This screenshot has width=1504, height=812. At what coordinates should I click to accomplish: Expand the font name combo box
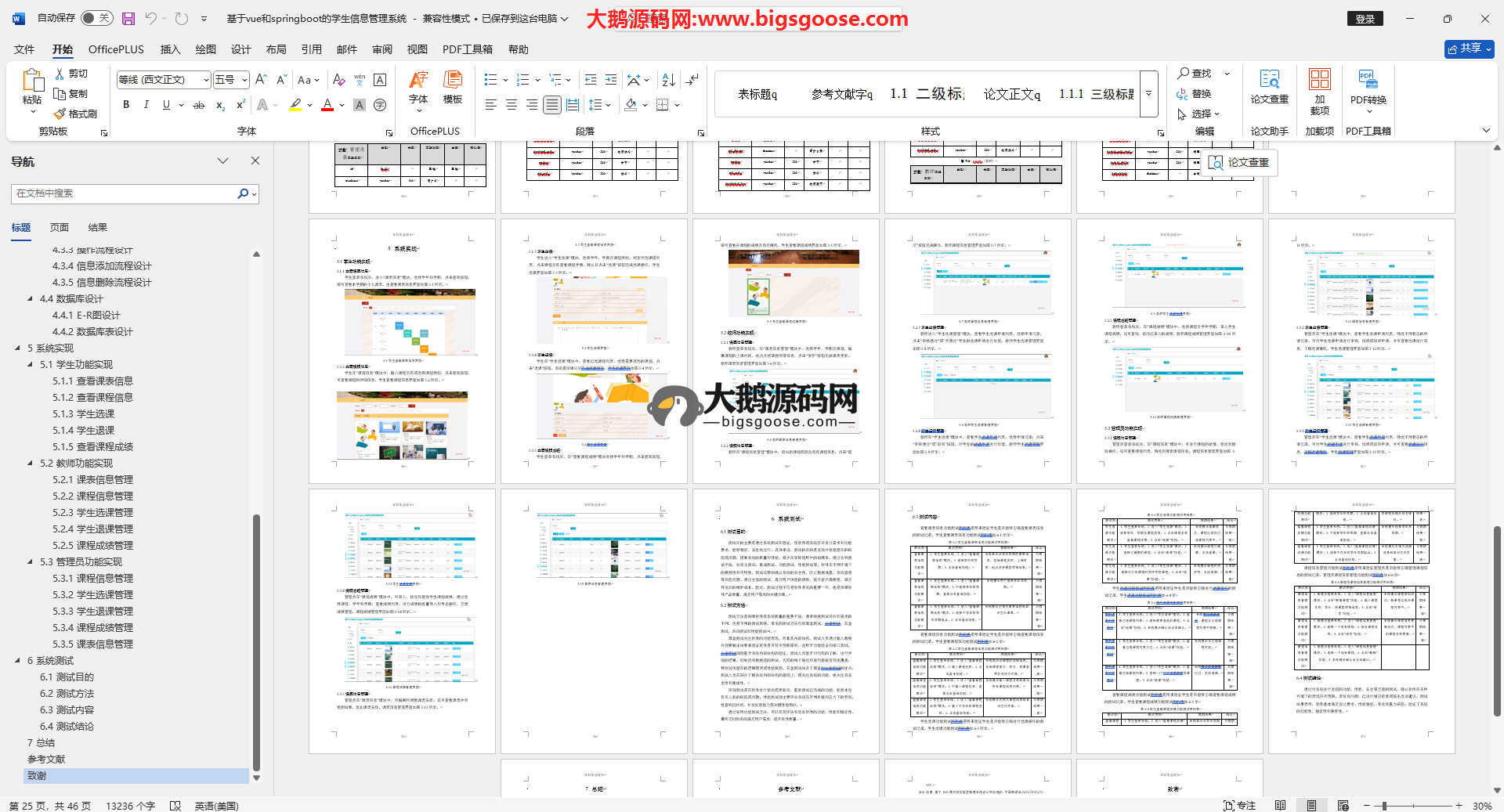pyautogui.click(x=206, y=80)
